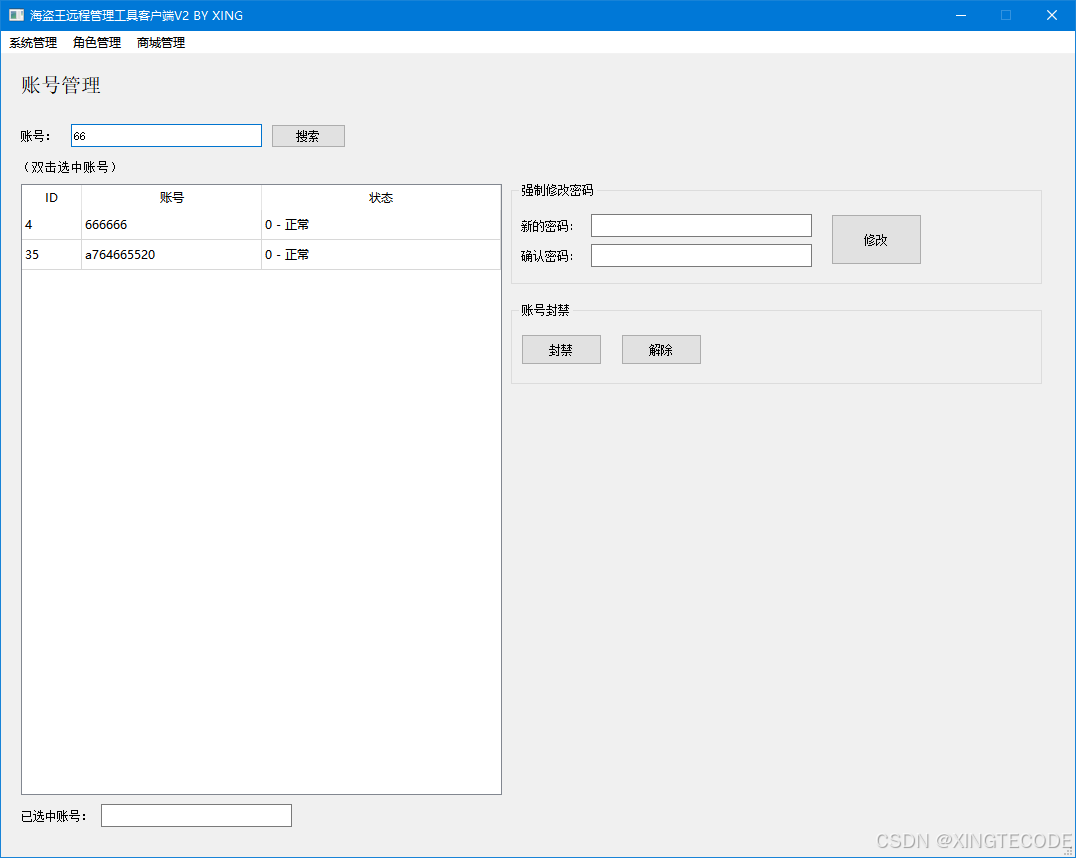Click ID cell 35
This screenshot has width=1076, height=858.
tap(51, 255)
